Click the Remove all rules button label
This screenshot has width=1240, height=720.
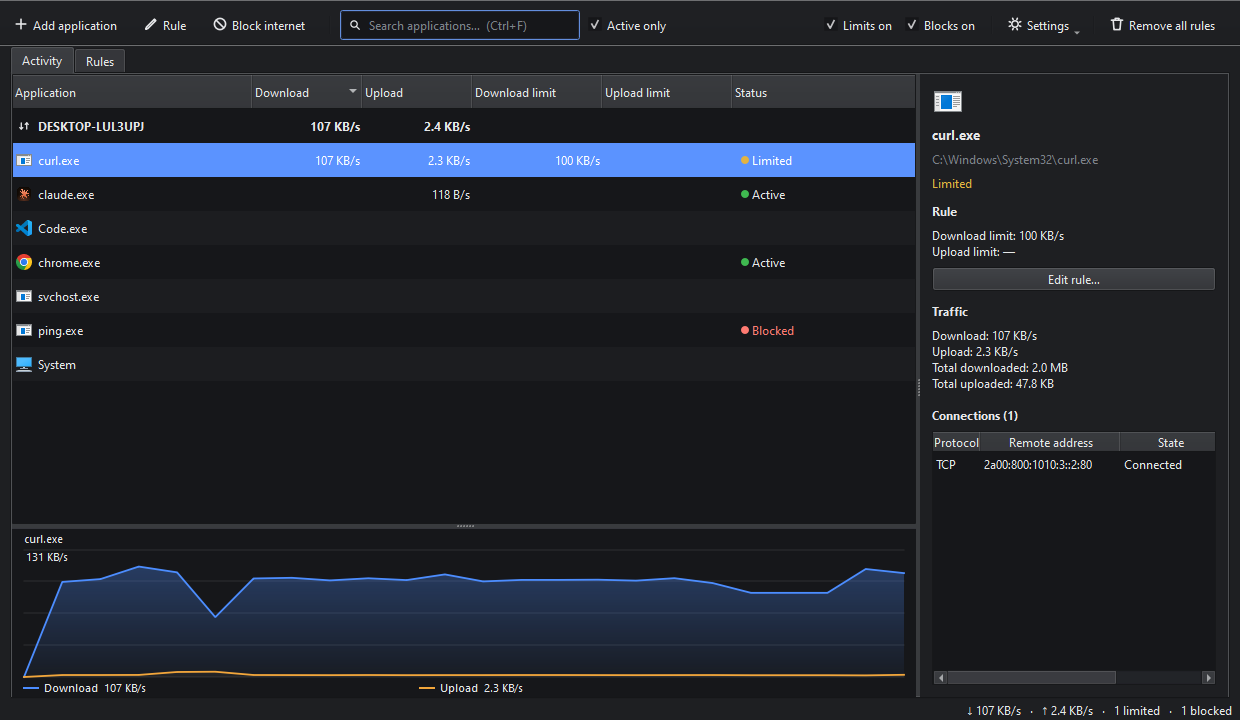pos(1172,26)
